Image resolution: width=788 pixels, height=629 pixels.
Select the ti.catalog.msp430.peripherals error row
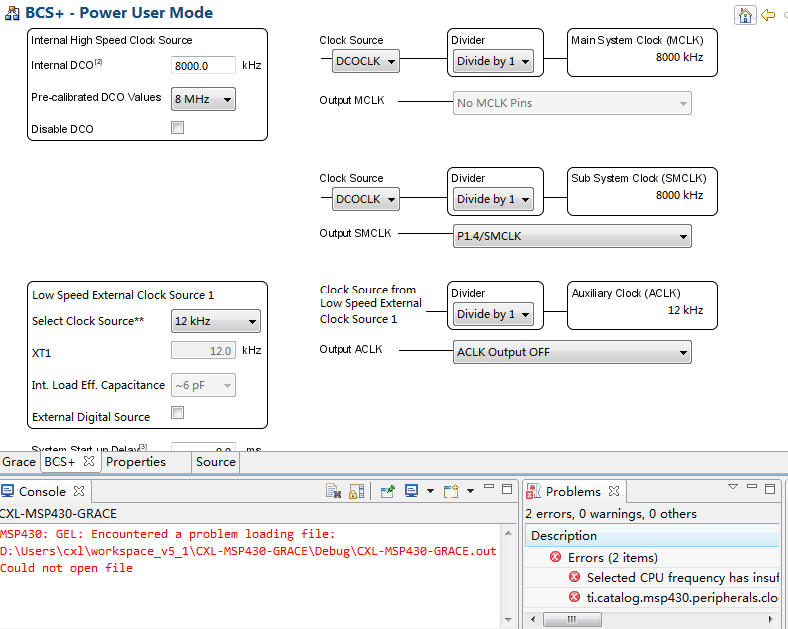652,597
